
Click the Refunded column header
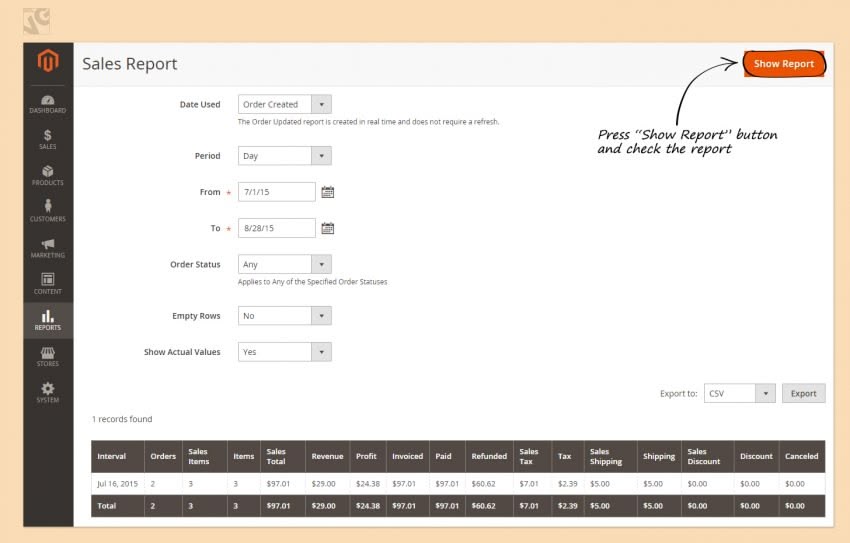489,456
